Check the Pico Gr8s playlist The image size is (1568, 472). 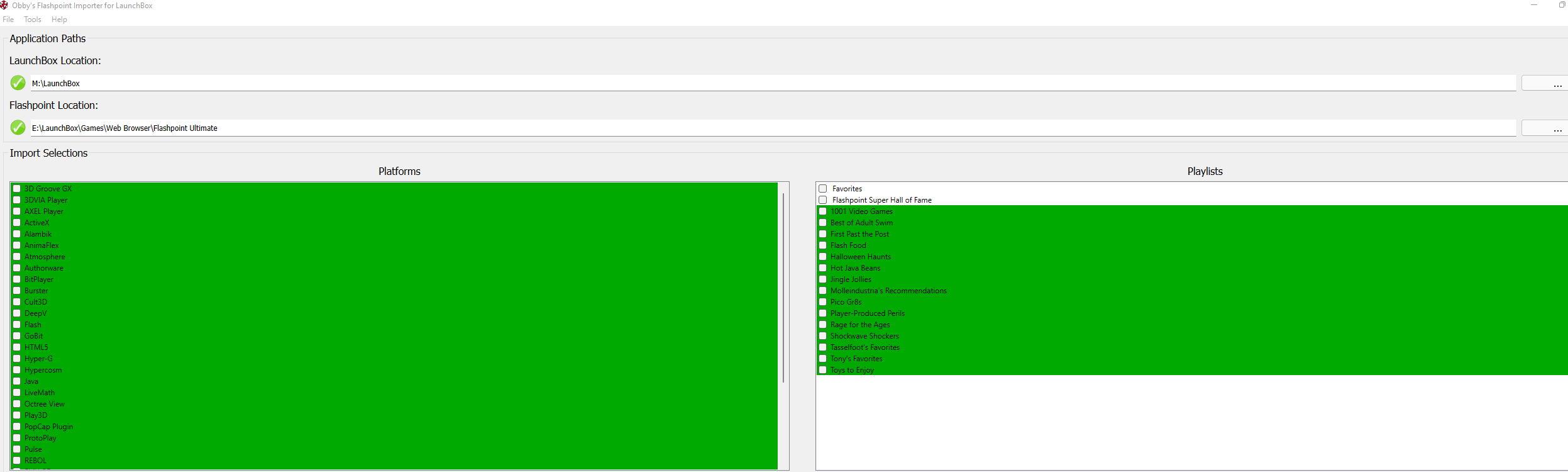coord(822,301)
